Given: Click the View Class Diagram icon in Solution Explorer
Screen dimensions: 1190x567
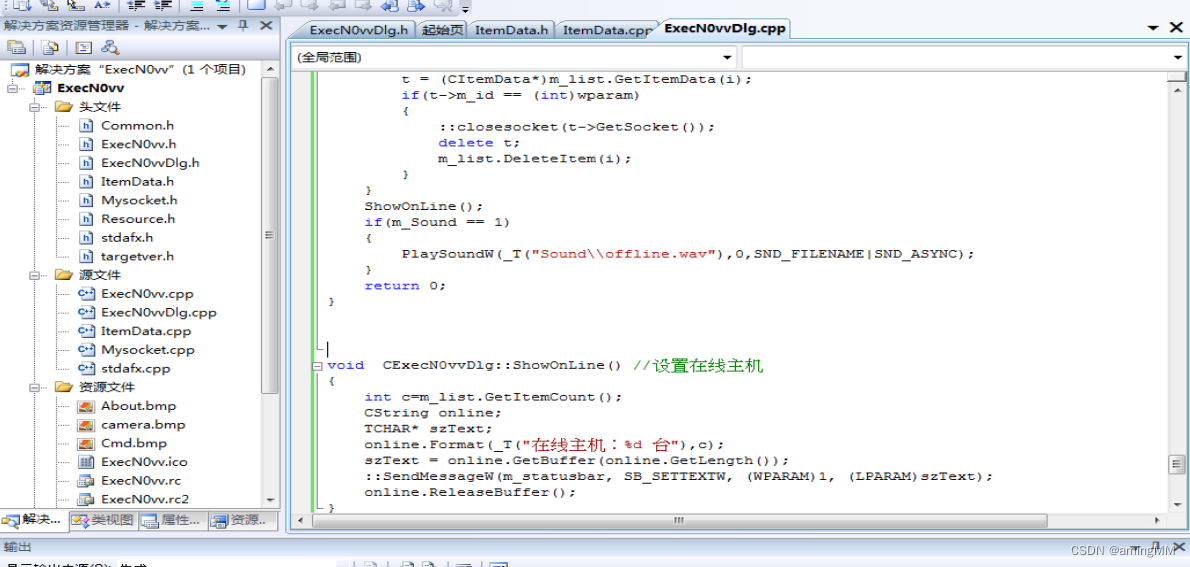Looking at the screenshot, I should (x=111, y=47).
